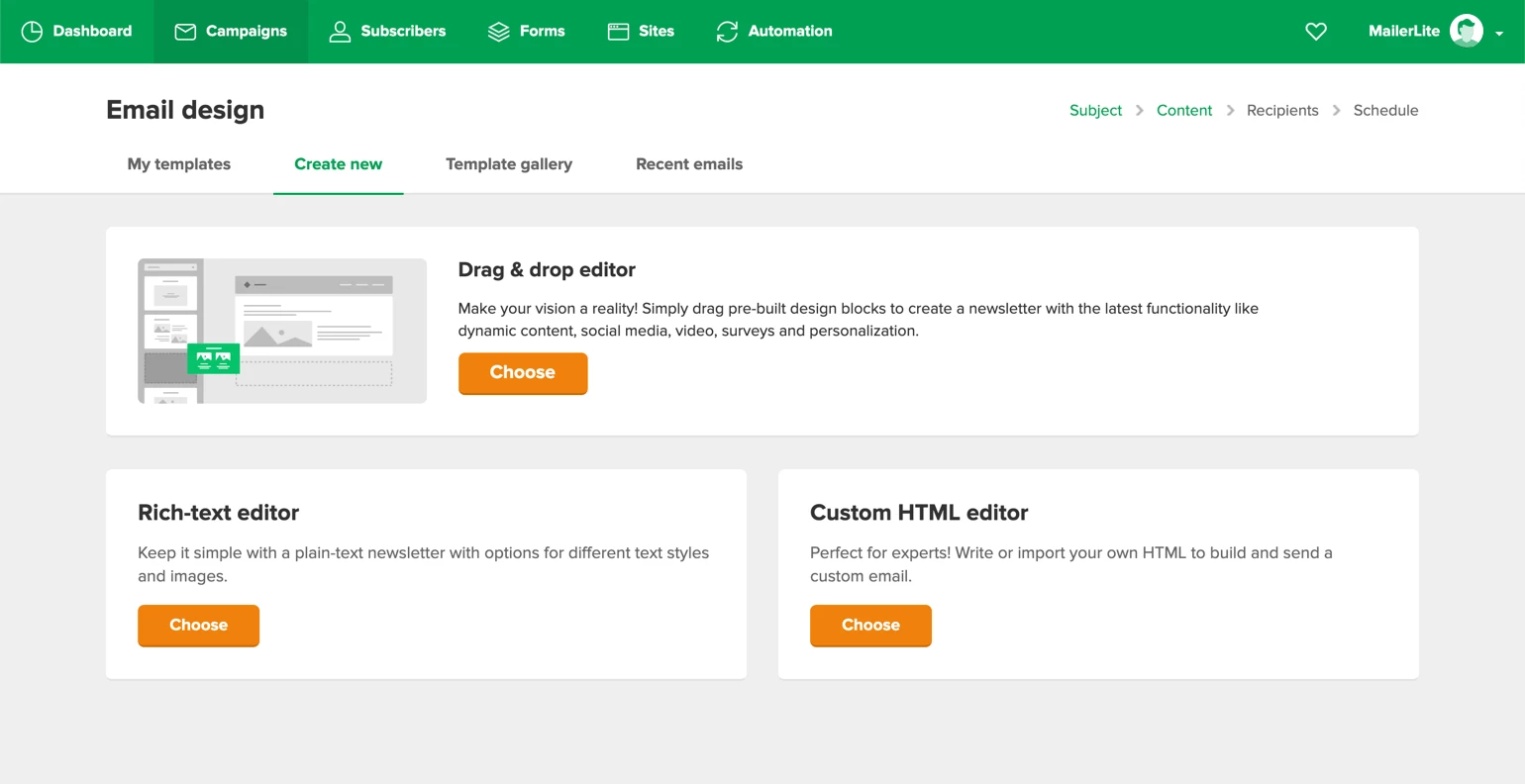Jump to the Recipients breadcrumb step
The image size is (1525, 784).
tap(1282, 111)
